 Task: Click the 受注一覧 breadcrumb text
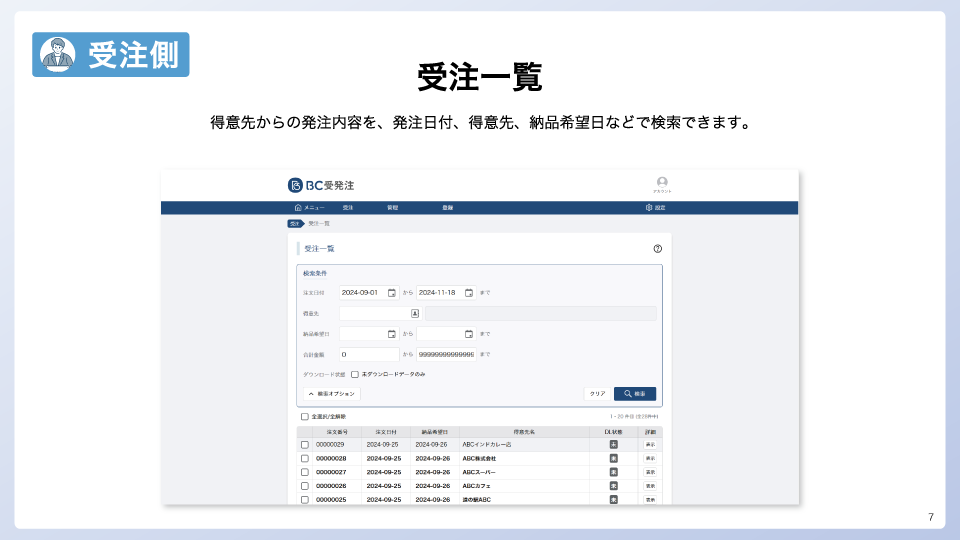[319, 223]
